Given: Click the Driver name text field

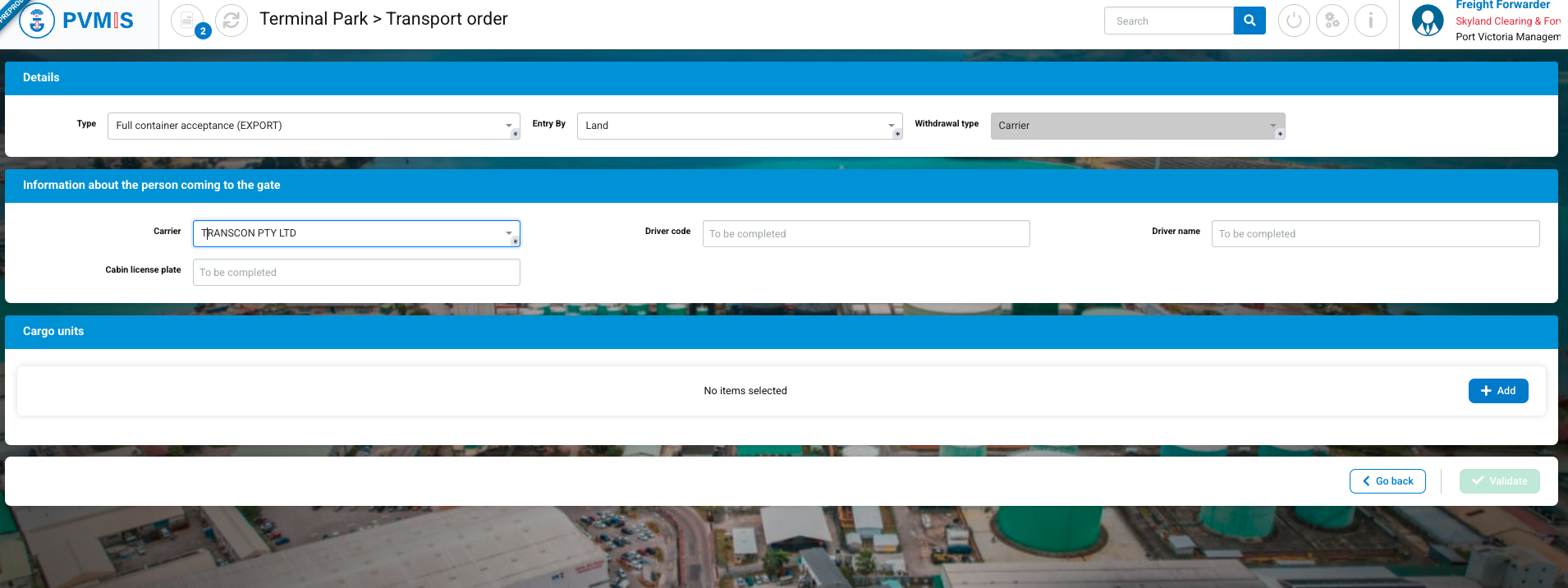Looking at the screenshot, I should click(1375, 234).
